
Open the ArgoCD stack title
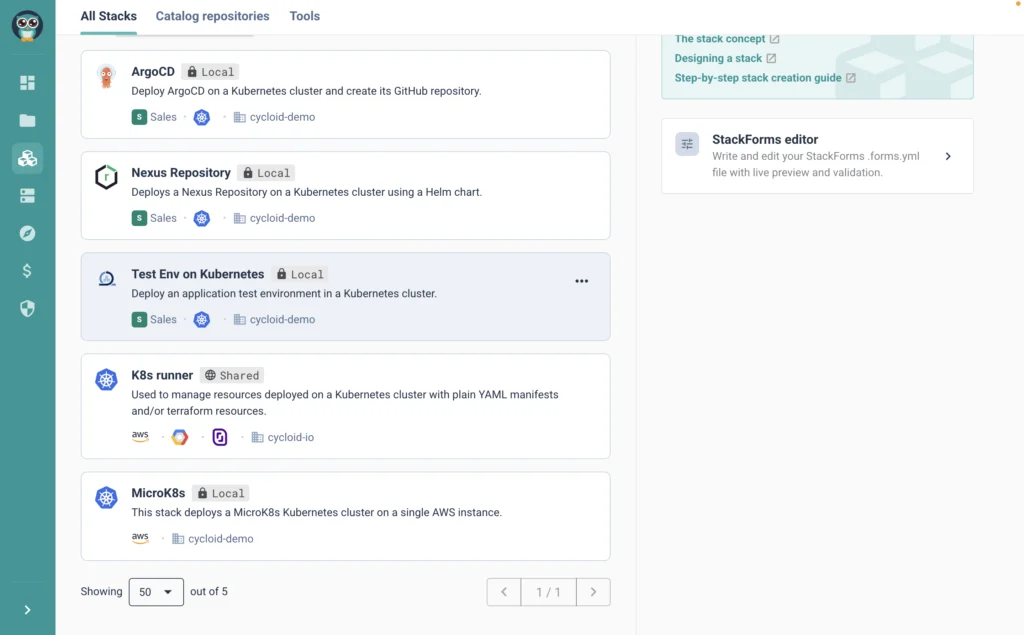153,71
